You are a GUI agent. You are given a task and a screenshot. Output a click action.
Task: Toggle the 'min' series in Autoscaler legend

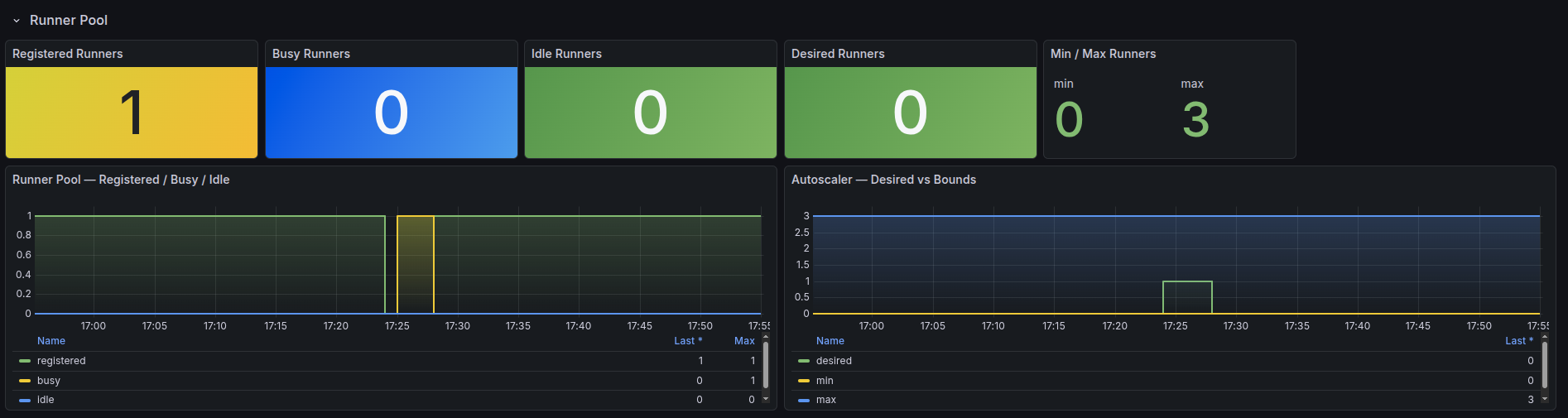pyautogui.click(x=825, y=381)
